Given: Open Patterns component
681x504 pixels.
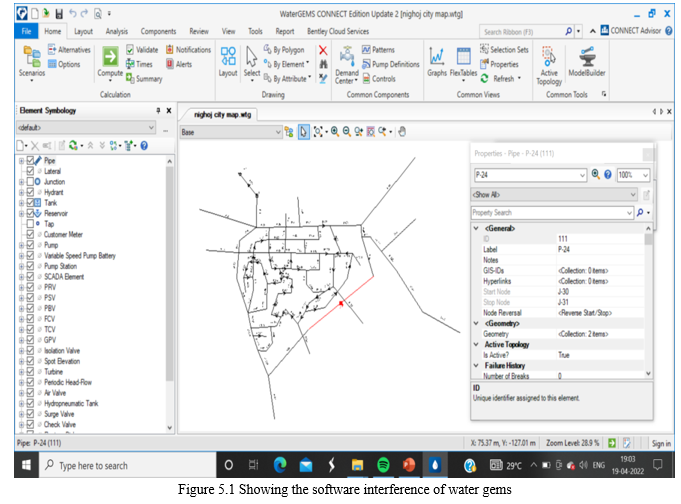Looking at the screenshot, I should pos(378,50).
